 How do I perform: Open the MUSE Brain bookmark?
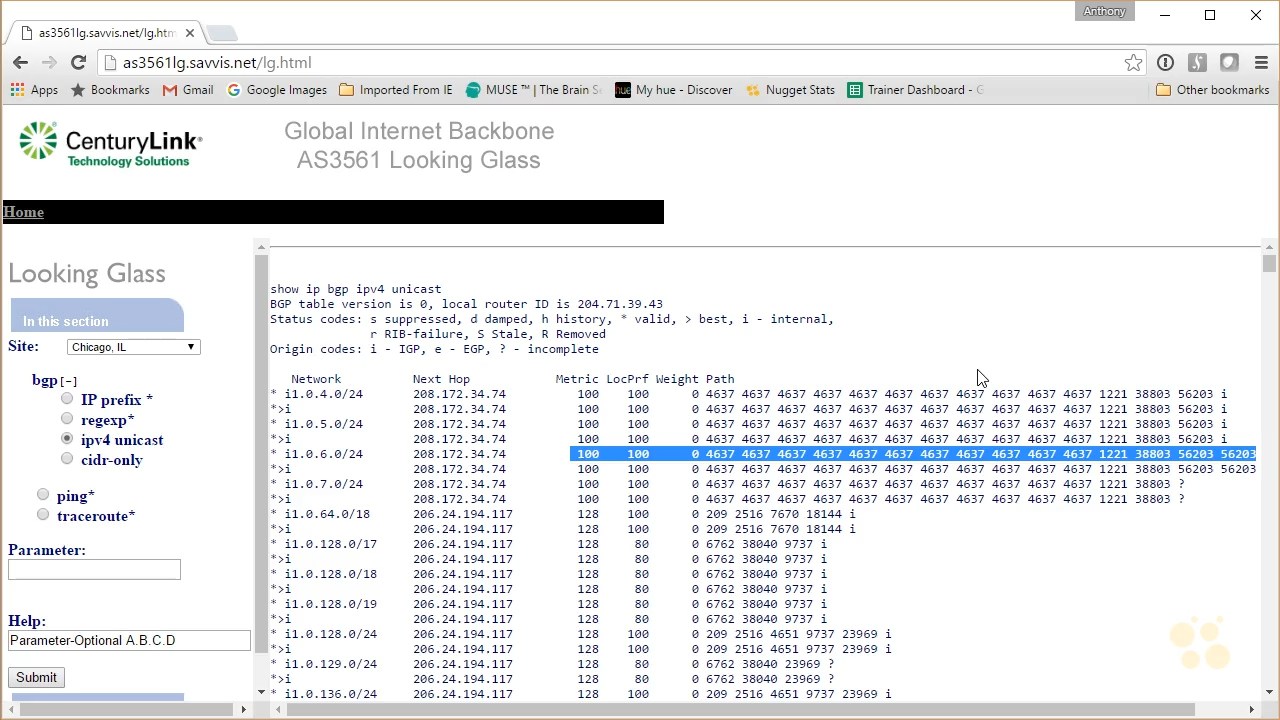(534, 90)
